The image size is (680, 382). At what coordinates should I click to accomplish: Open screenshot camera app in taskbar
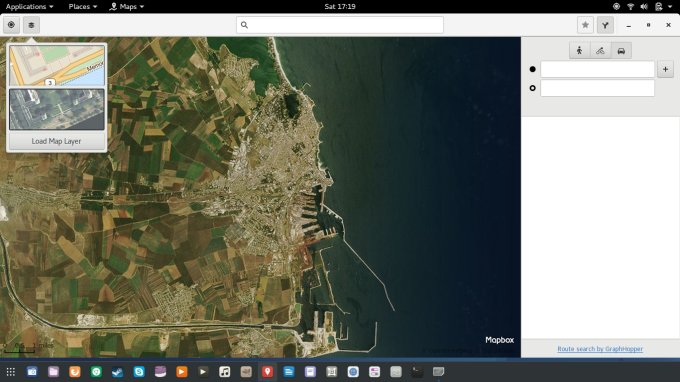(x=32, y=372)
